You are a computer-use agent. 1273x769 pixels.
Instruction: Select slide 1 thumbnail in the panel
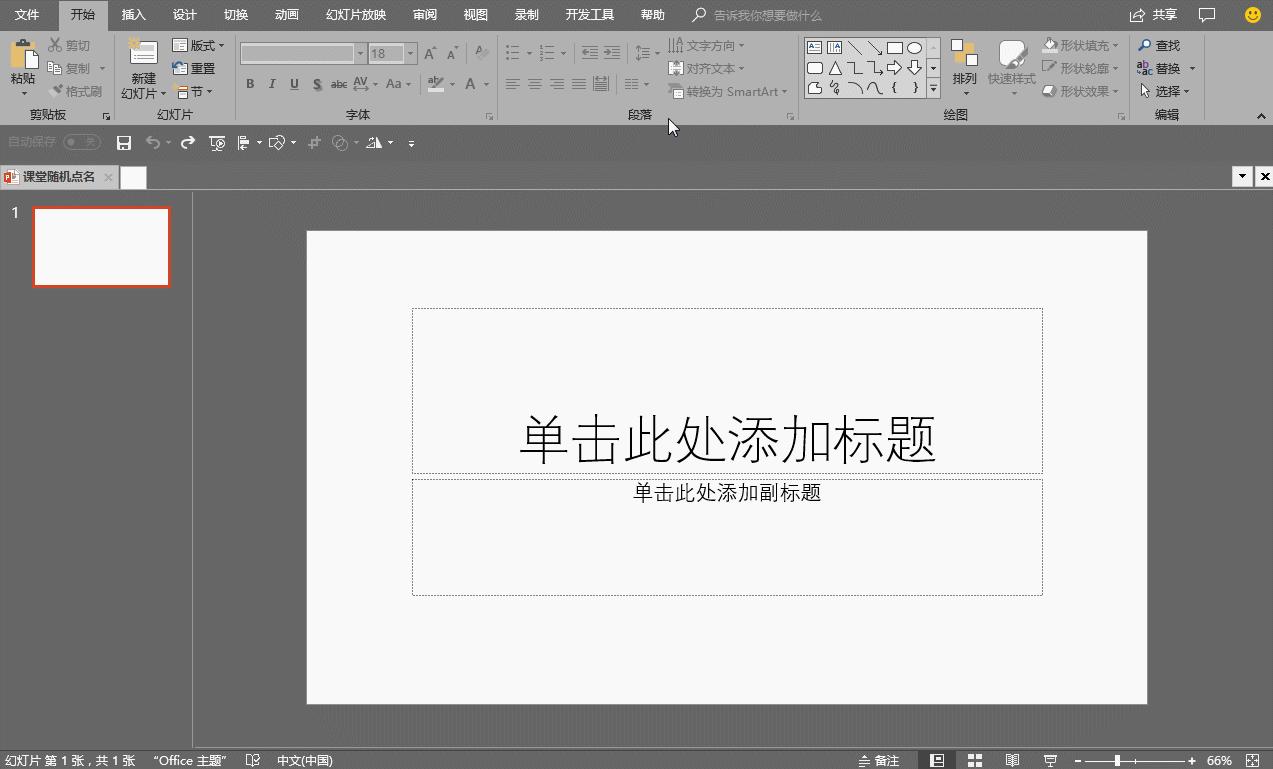[x=101, y=247]
